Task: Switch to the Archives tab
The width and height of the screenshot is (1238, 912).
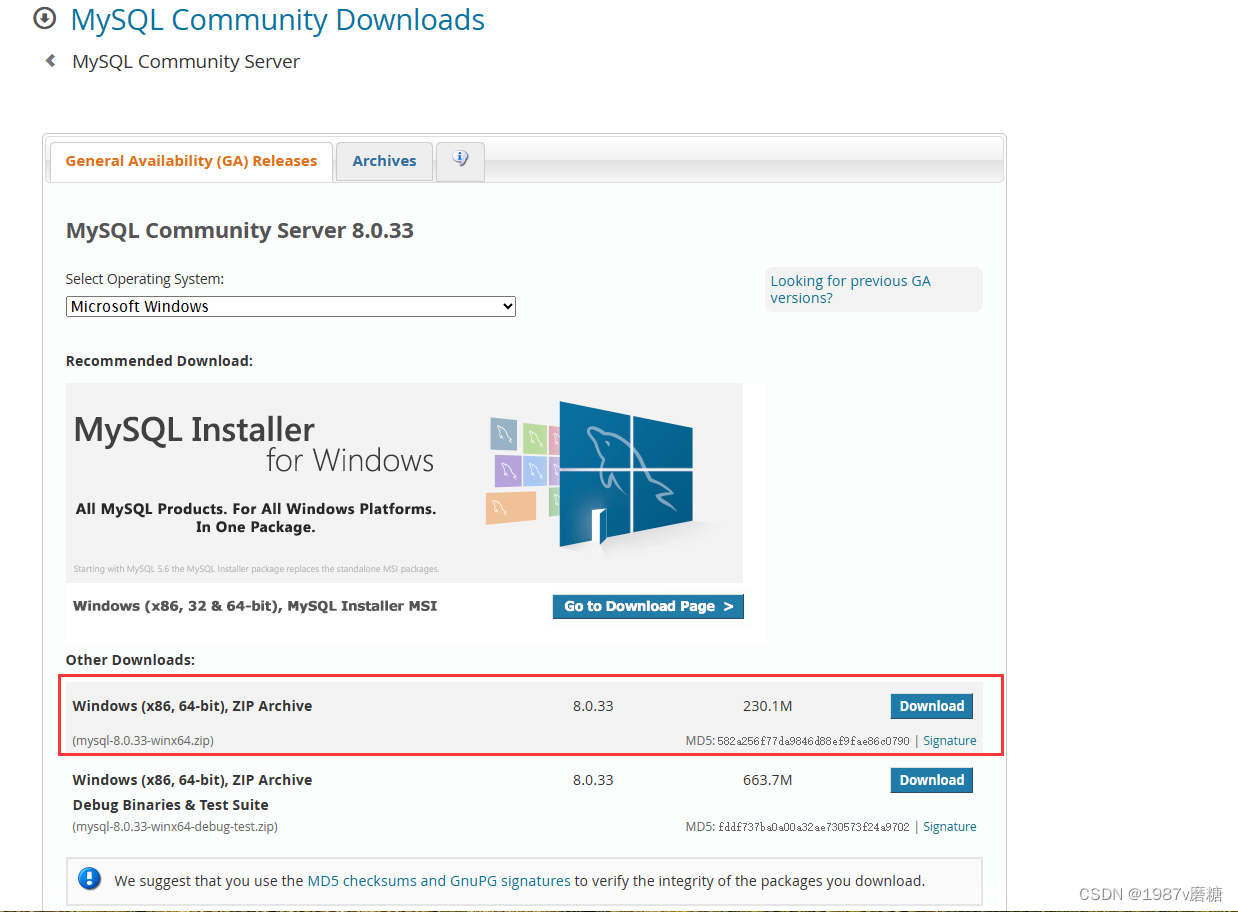Action: tap(384, 161)
